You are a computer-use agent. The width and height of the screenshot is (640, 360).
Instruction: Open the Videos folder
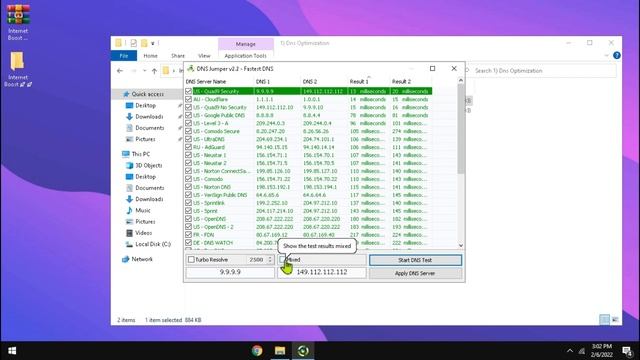pos(143,233)
